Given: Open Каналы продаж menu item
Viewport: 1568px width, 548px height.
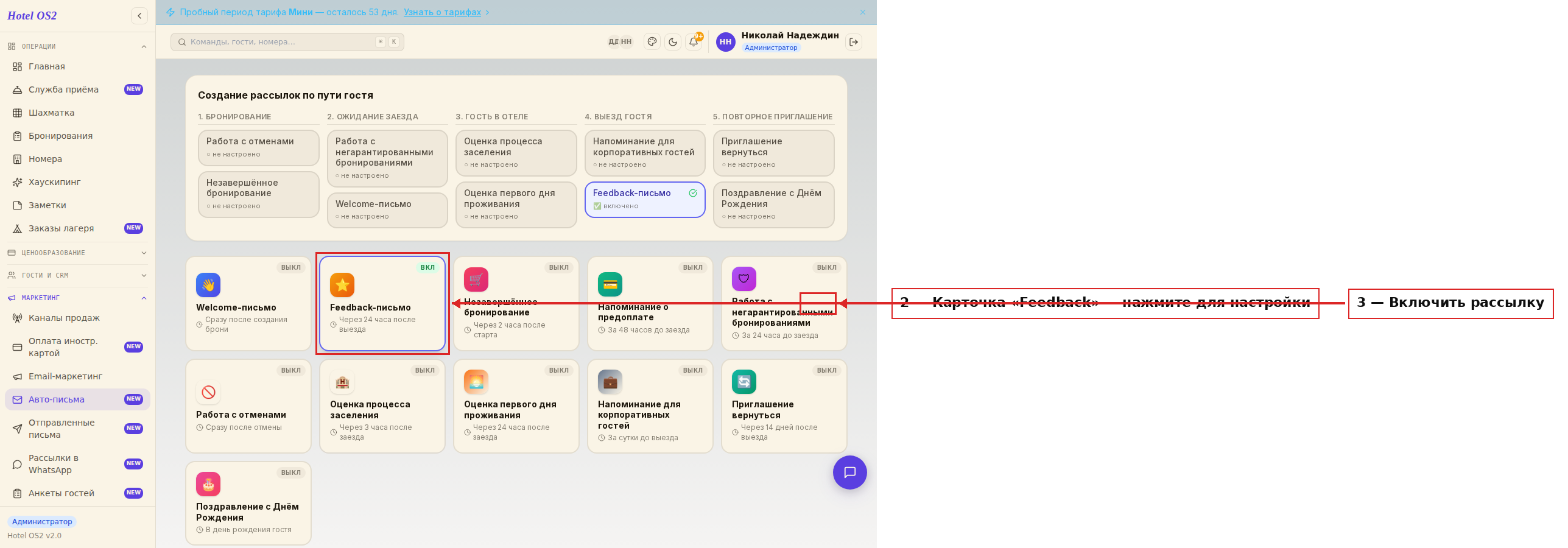Looking at the screenshot, I should tap(77, 318).
